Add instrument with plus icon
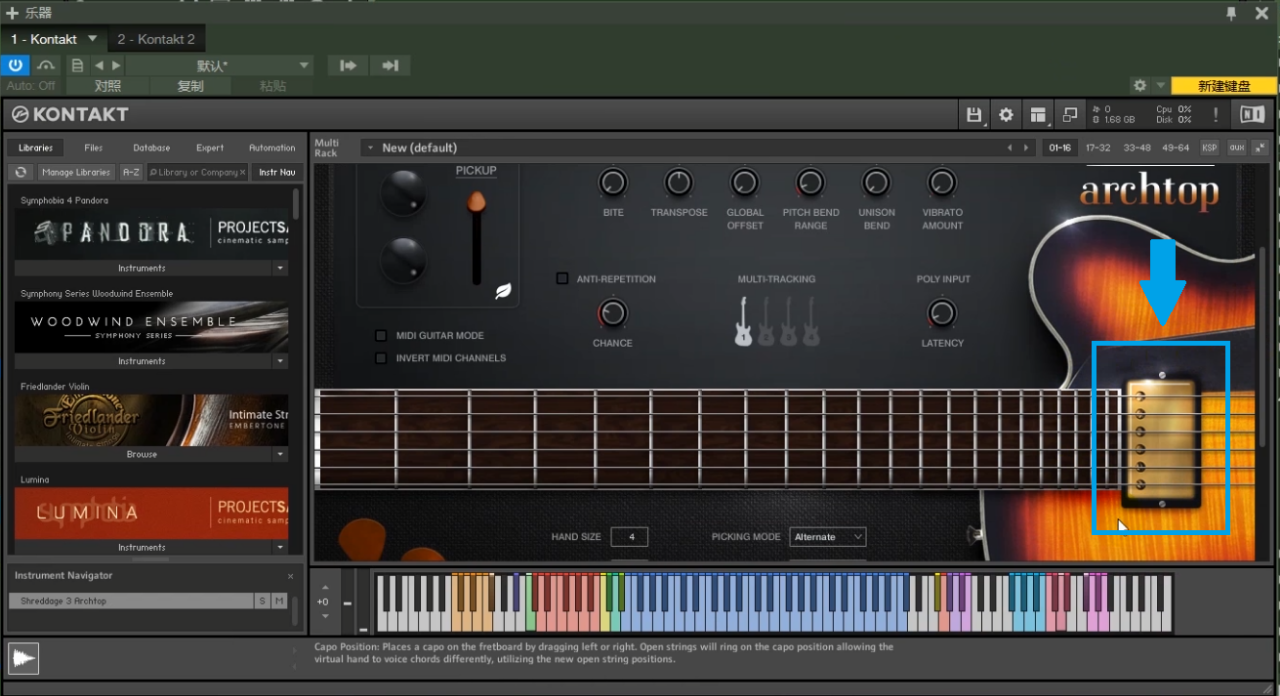Viewport: 1280px width, 696px height. [x=12, y=13]
